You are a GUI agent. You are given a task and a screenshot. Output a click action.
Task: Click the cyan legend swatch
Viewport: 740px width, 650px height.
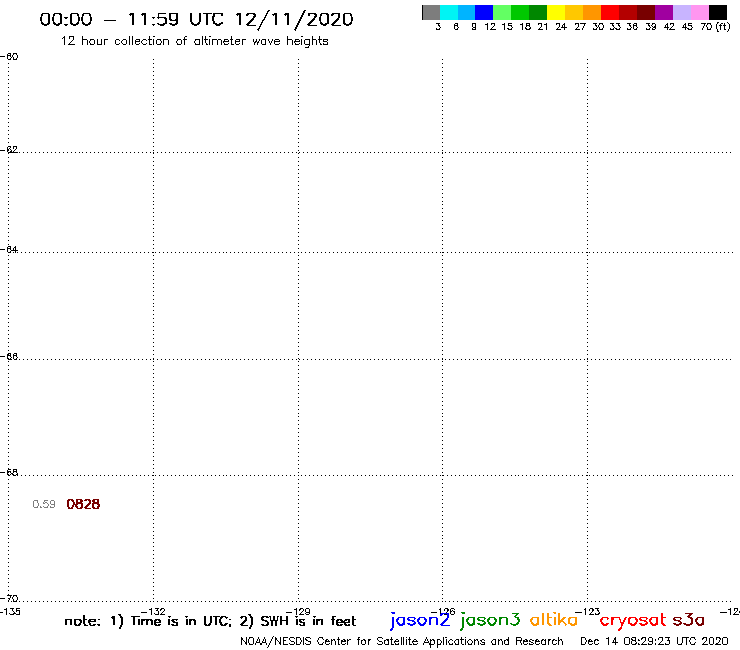coord(449,12)
